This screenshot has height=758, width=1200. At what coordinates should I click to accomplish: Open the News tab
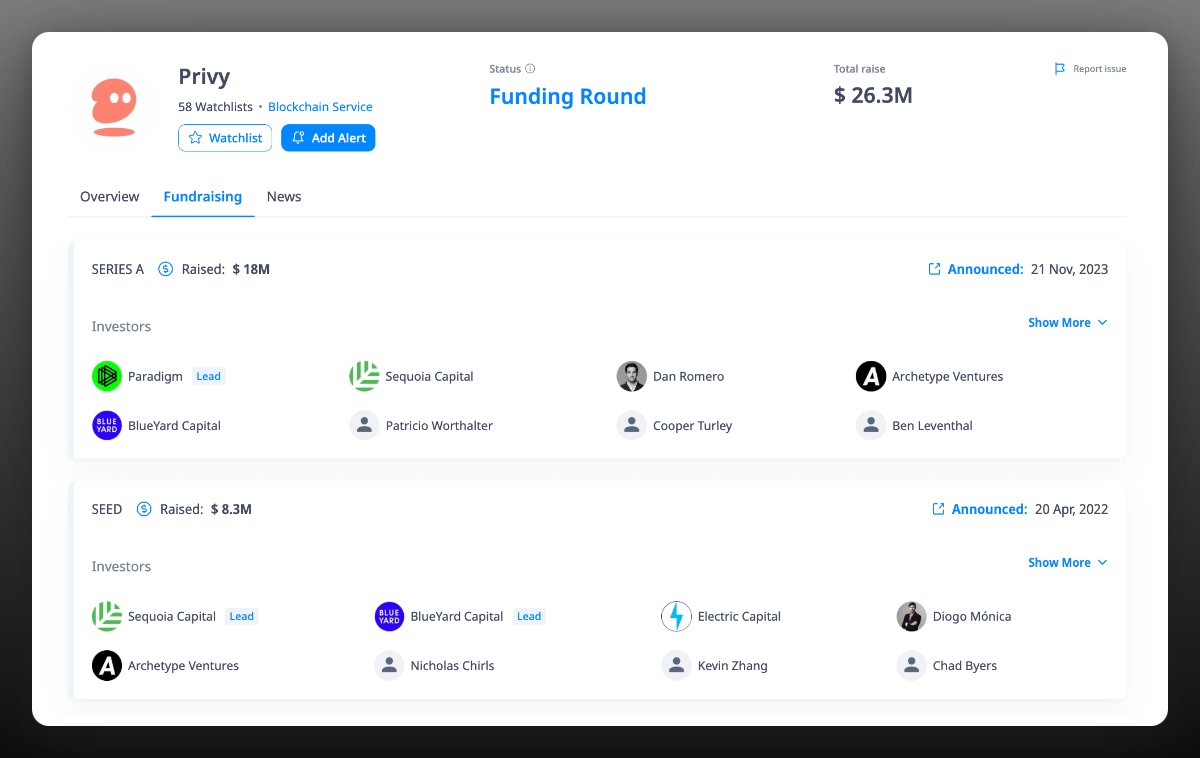pyautogui.click(x=284, y=196)
